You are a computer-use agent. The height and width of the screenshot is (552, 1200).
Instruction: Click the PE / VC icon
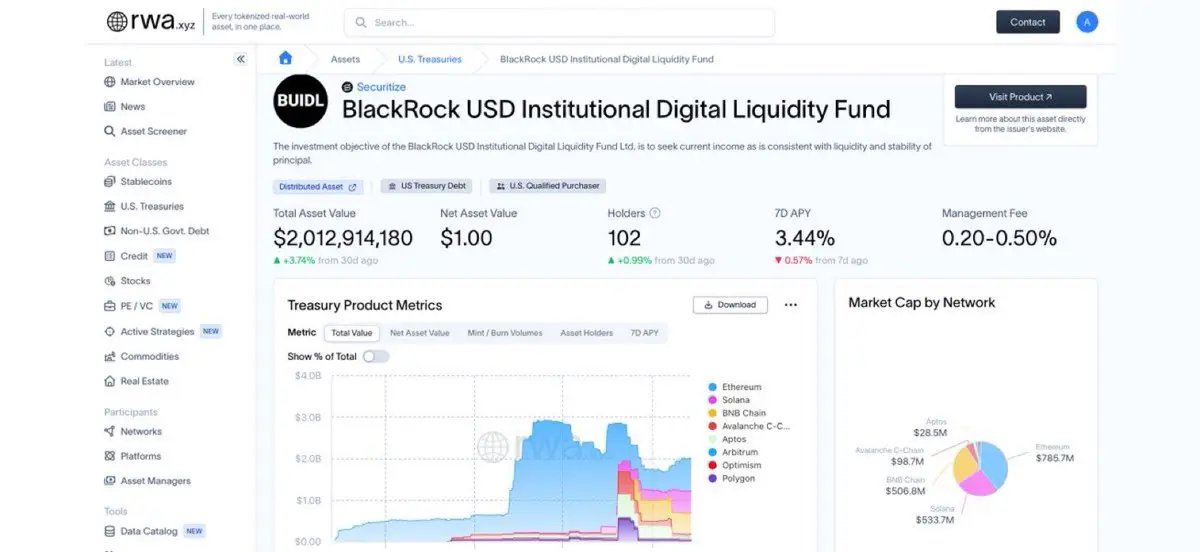[110, 306]
